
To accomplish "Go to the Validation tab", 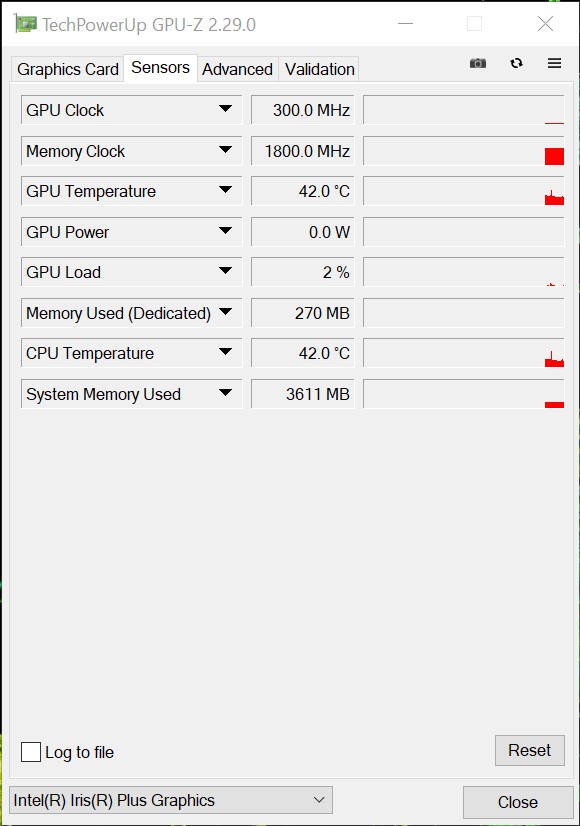I will (319, 69).
